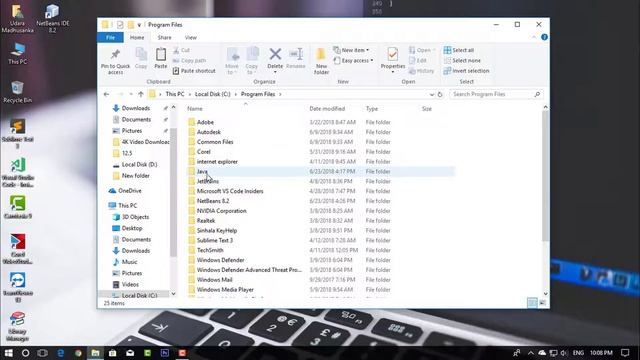The height and width of the screenshot is (360, 640).
Task: Expand the Open button dropdown
Action: click(x=434, y=50)
